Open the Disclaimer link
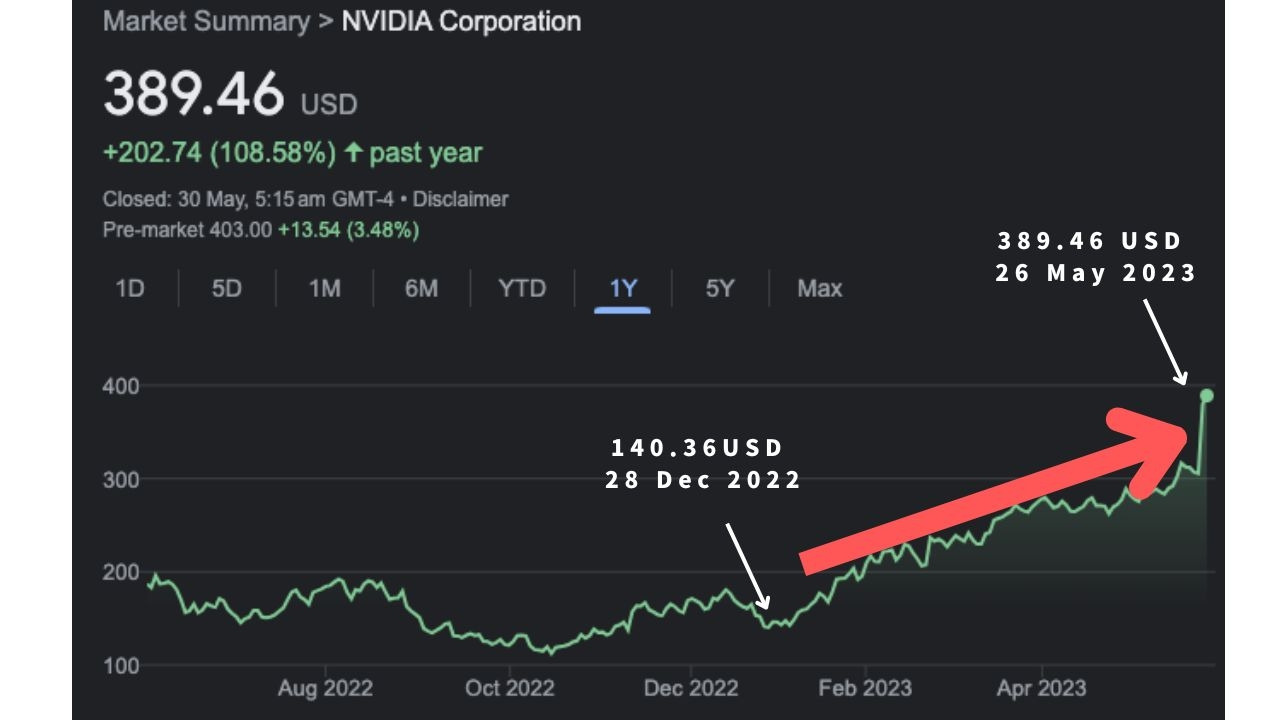This screenshot has height=720, width=1280. click(x=460, y=199)
